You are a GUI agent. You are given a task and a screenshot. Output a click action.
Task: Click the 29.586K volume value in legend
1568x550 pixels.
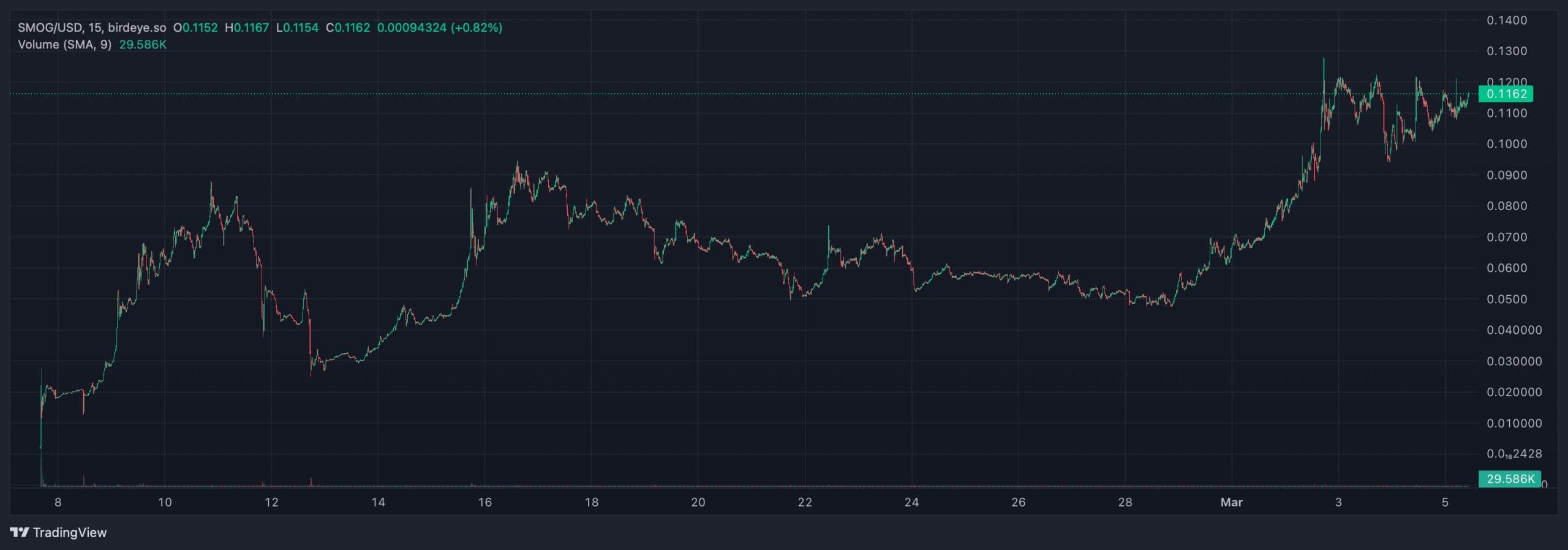(x=143, y=45)
